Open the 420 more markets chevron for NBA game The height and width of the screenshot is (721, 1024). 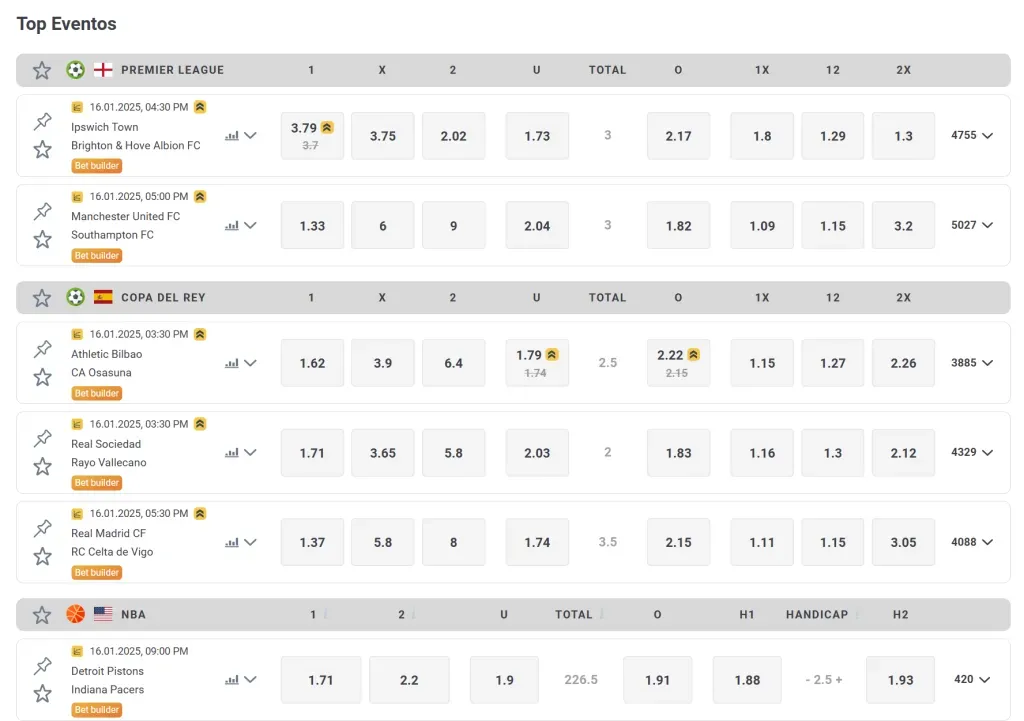972,680
